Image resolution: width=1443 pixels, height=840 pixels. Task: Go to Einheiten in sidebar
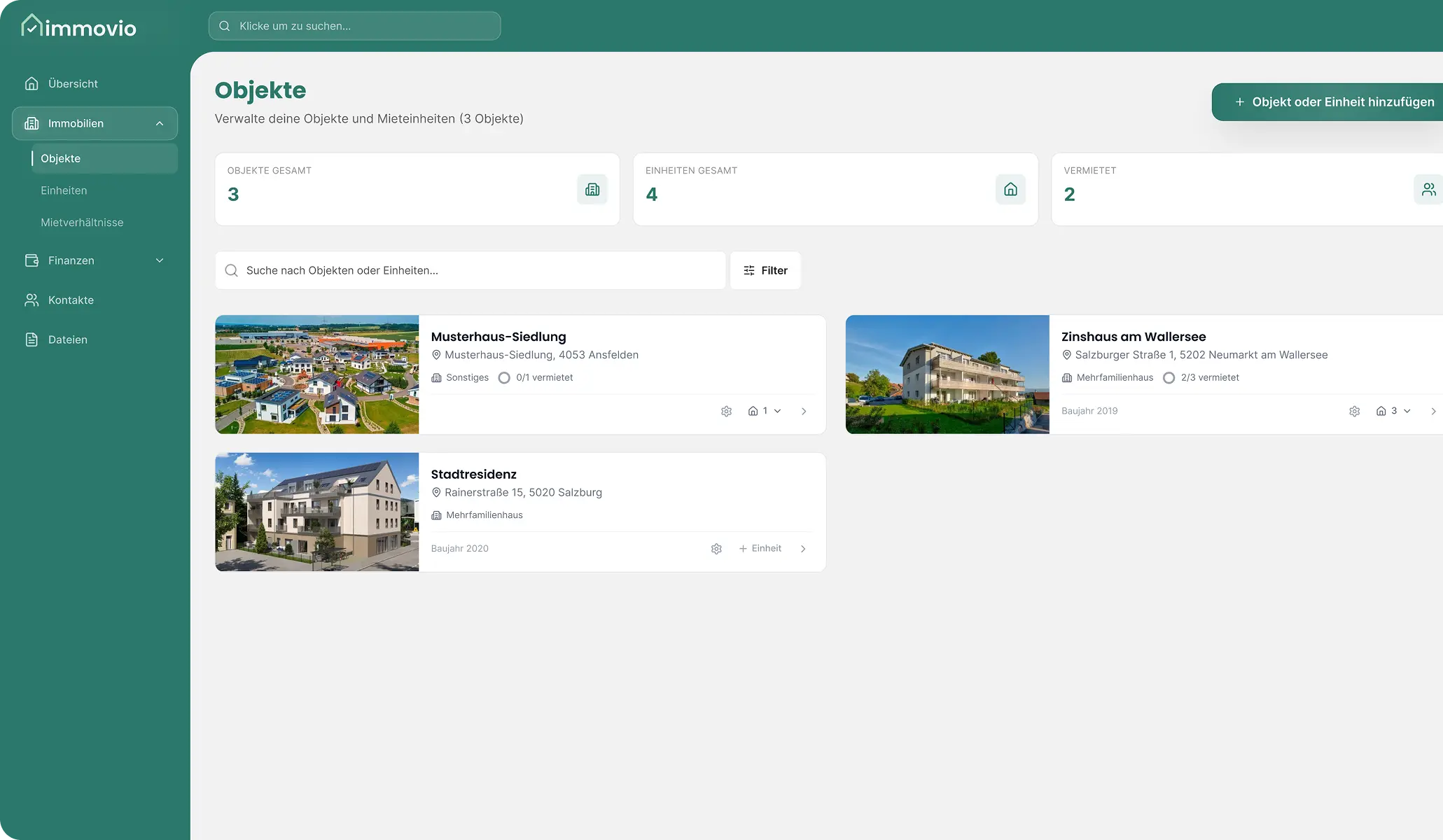64,190
